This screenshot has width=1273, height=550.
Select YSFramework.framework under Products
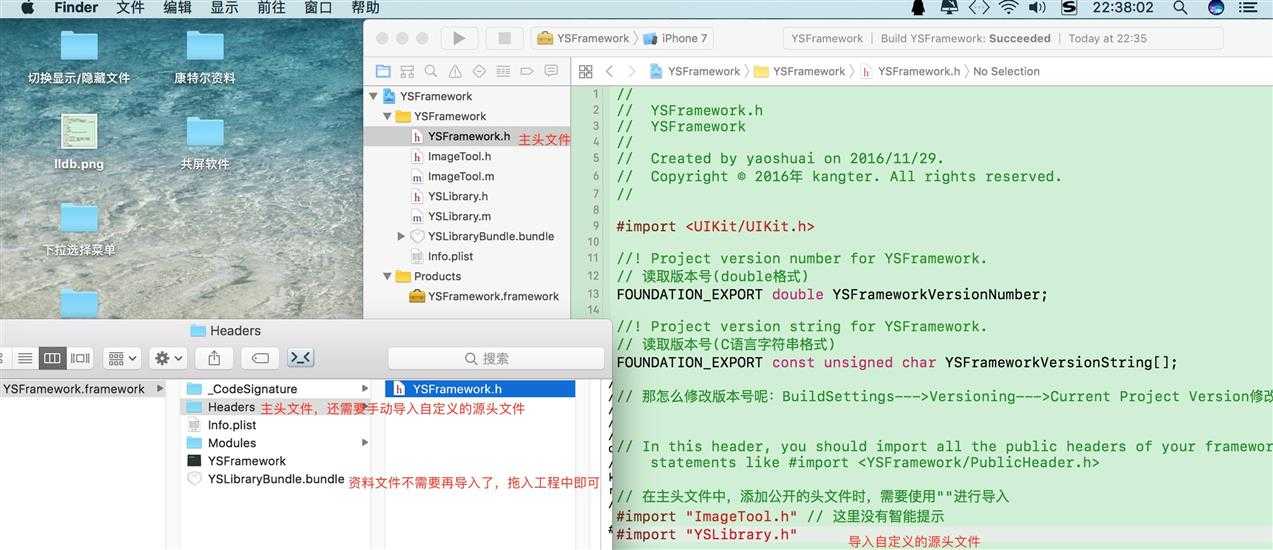493,297
